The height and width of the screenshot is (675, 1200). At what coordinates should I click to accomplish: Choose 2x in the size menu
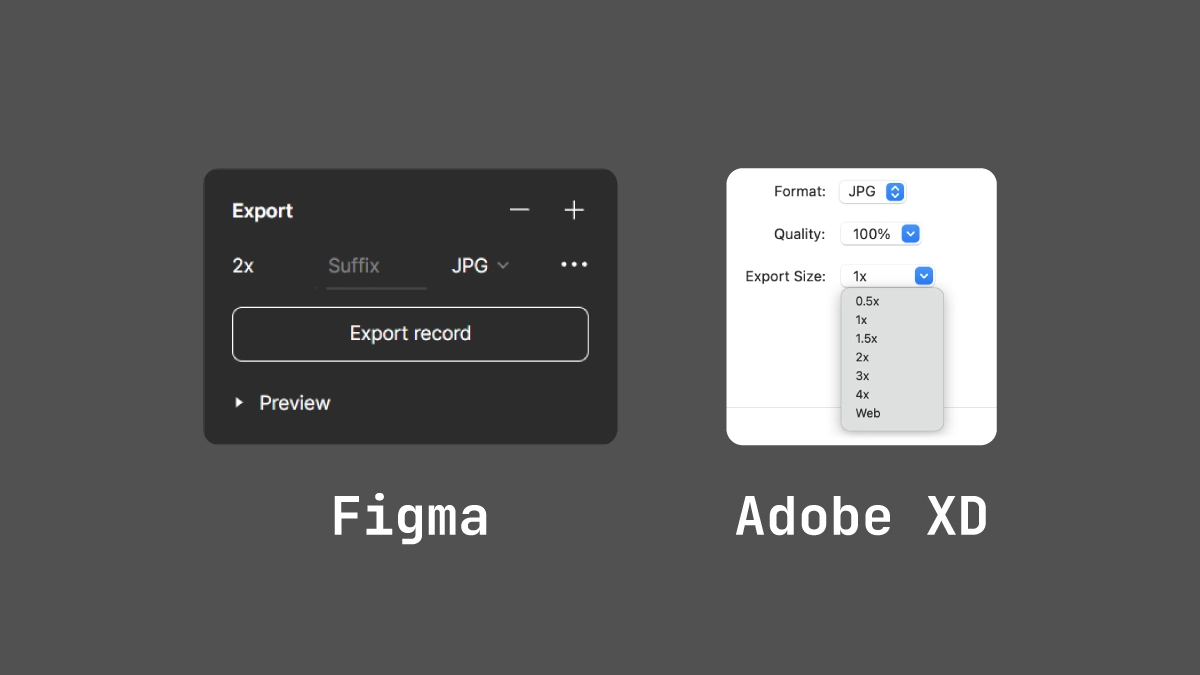(862, 357)
